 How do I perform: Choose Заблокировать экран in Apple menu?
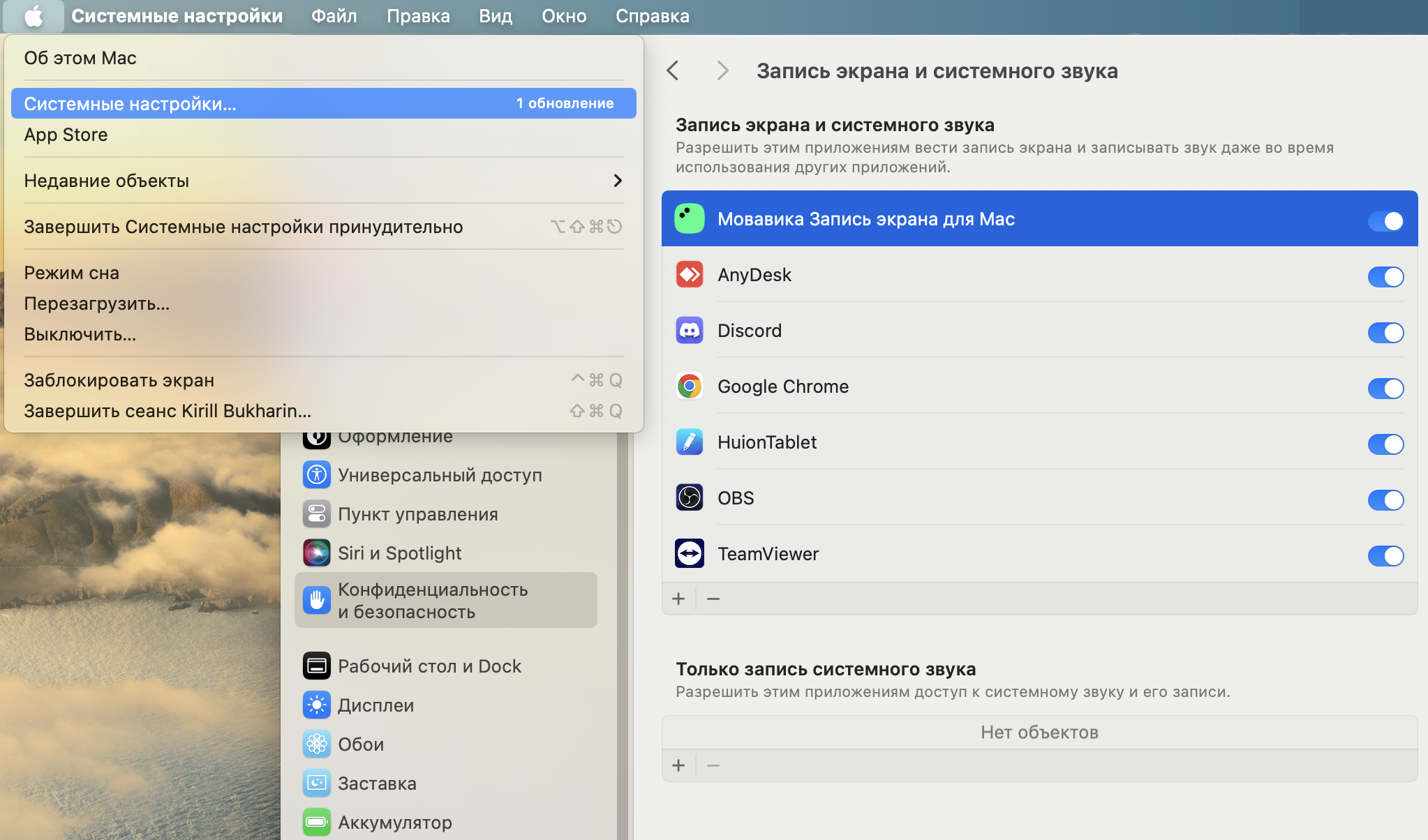[x=119, y=380]
